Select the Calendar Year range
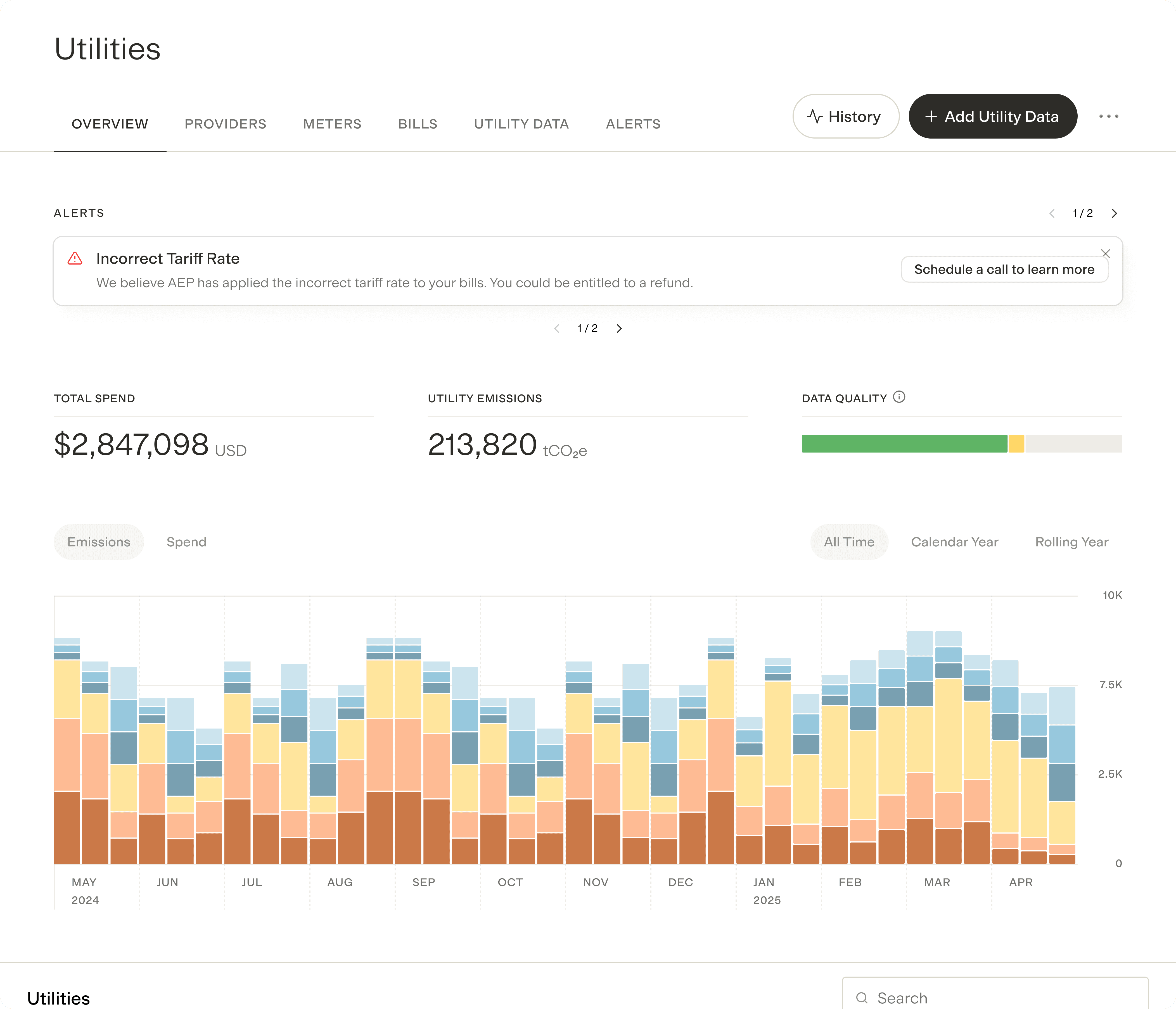Image resolution: width=1176 pixels, height=1009 pixels. (x=955, y=542)
